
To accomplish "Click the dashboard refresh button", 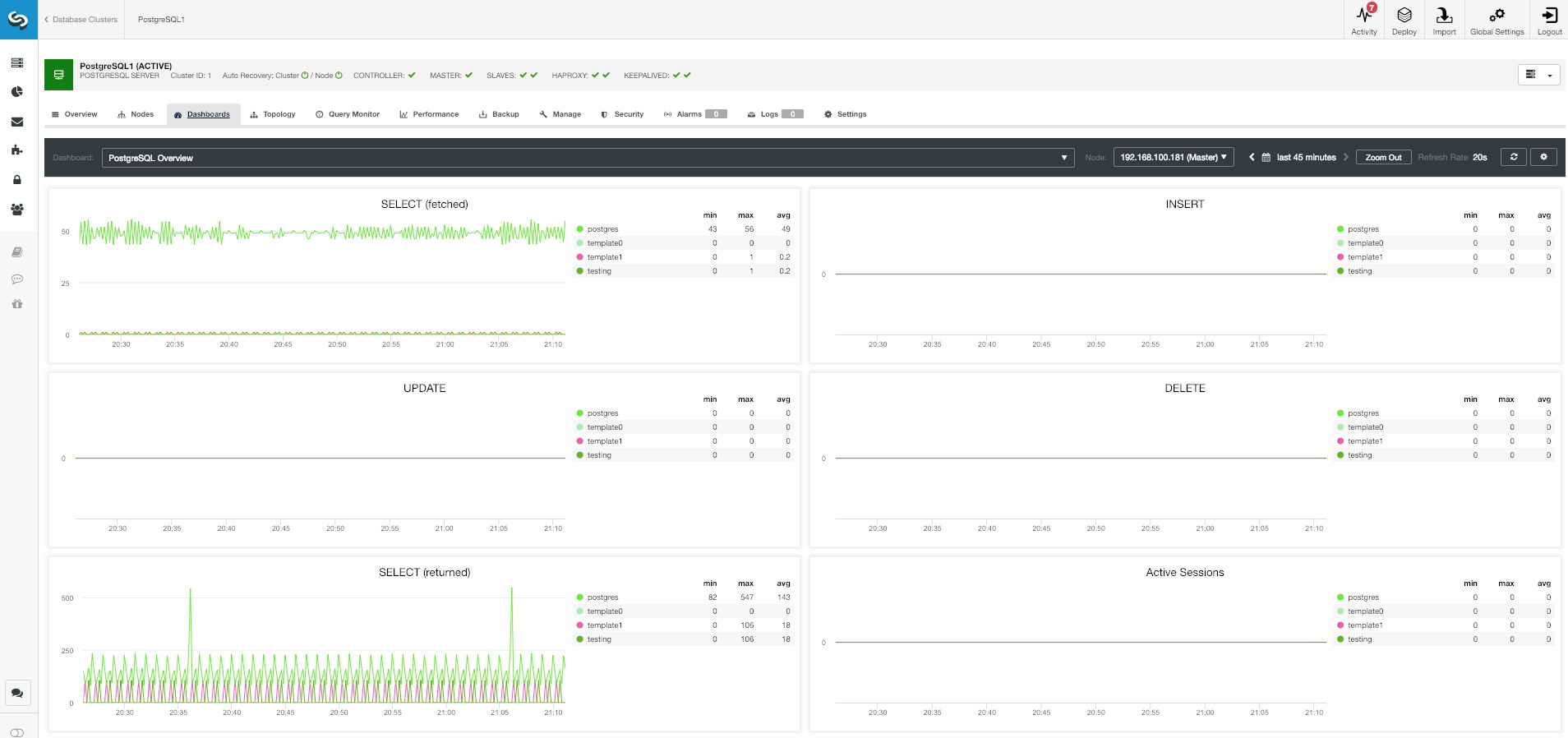I will click(x=1514, y=157).
